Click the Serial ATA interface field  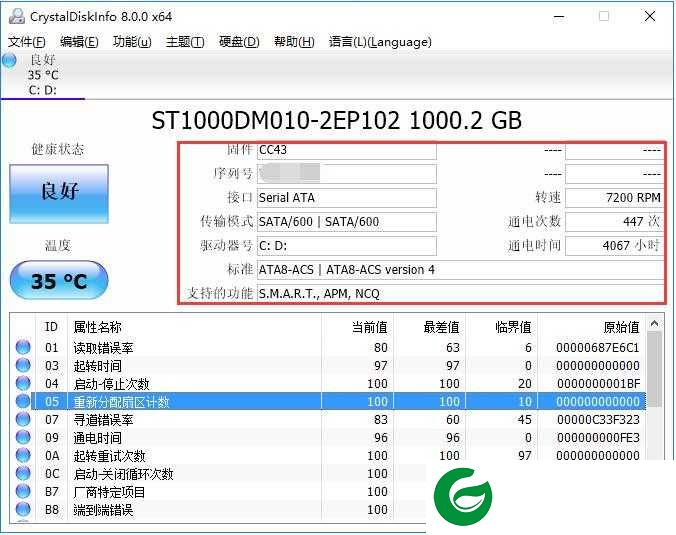[347, 198]
